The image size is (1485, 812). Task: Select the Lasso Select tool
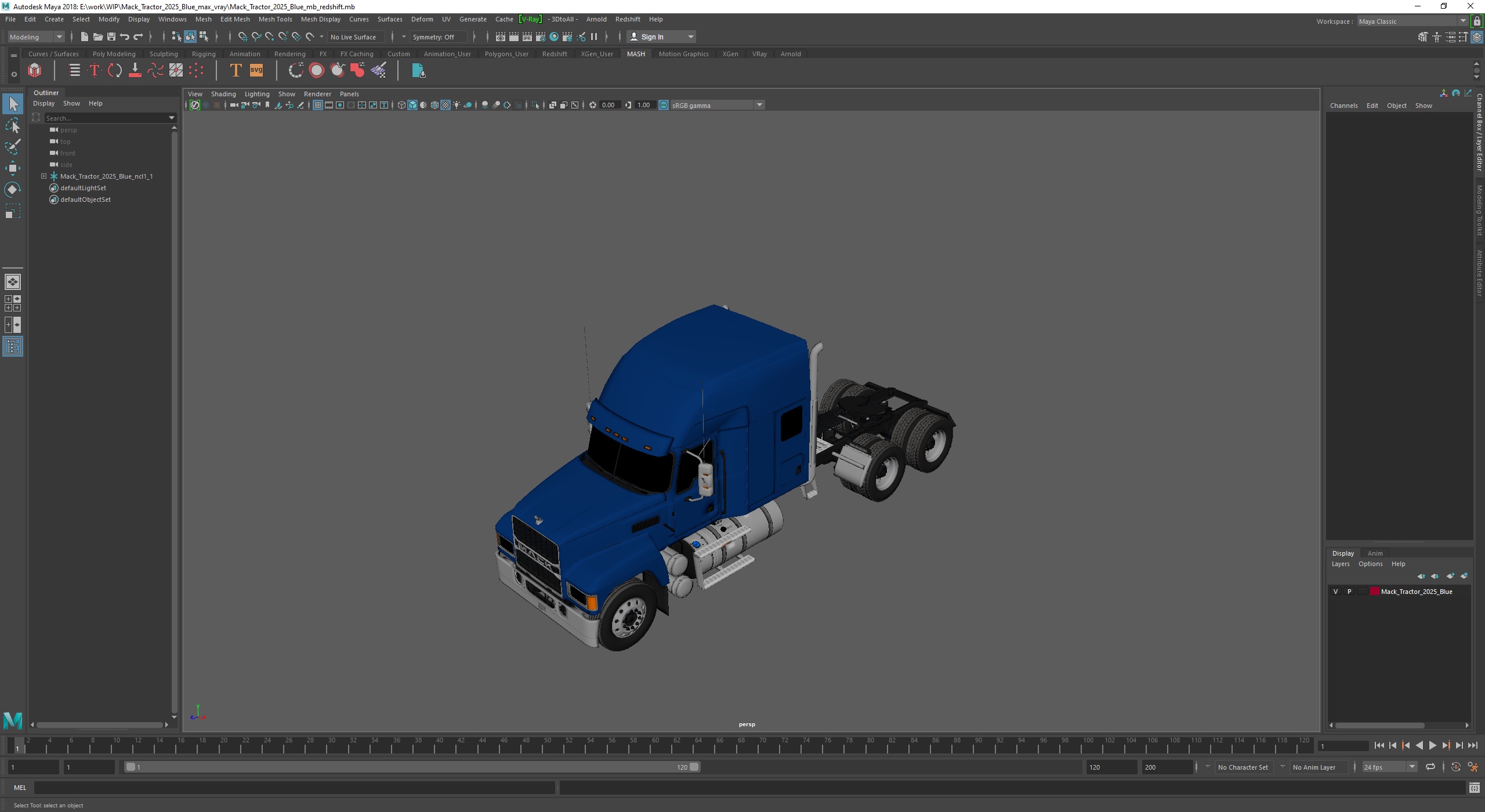(x=13, y=125)
